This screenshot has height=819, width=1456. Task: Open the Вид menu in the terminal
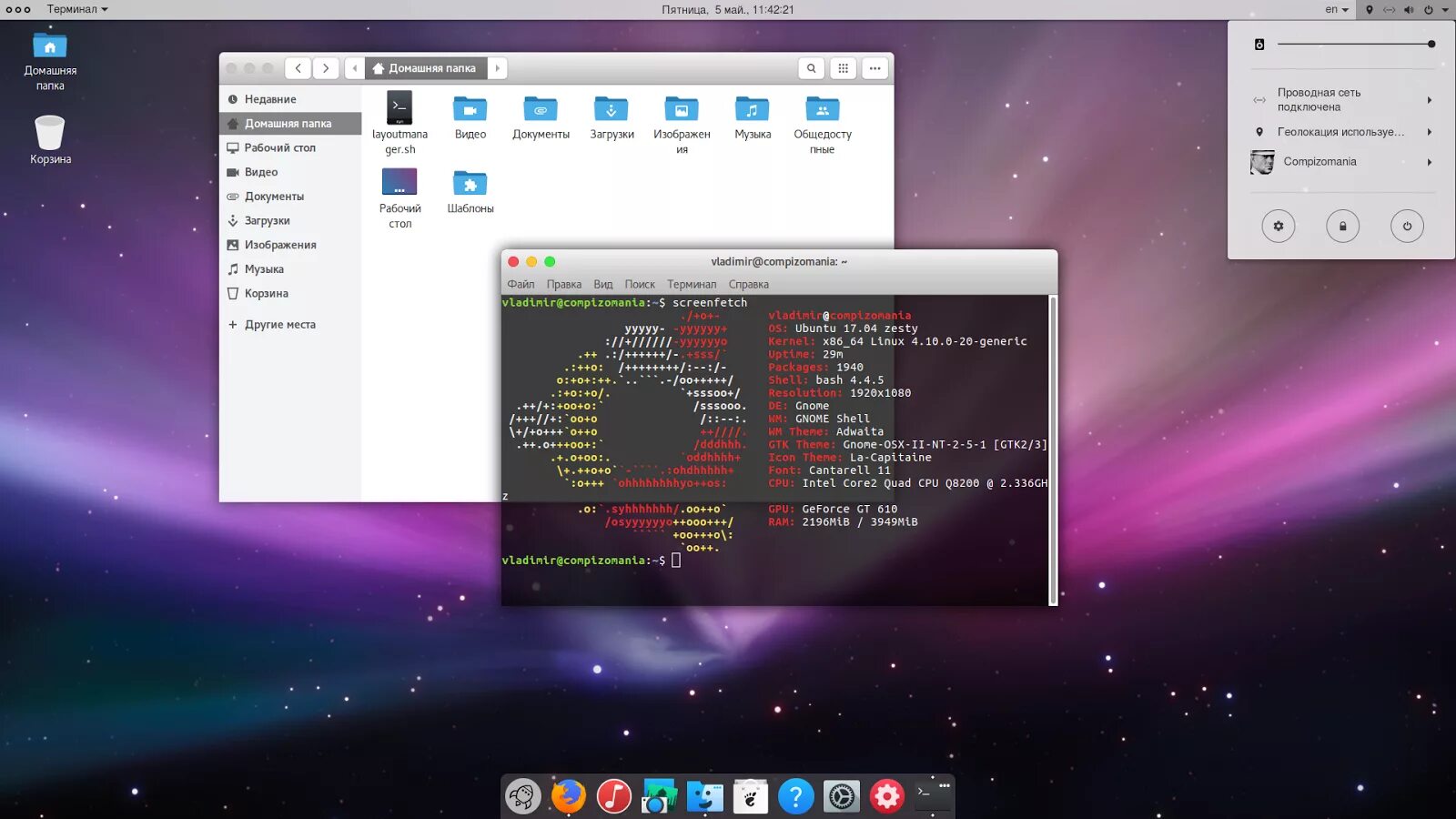(x=603, y=284)
